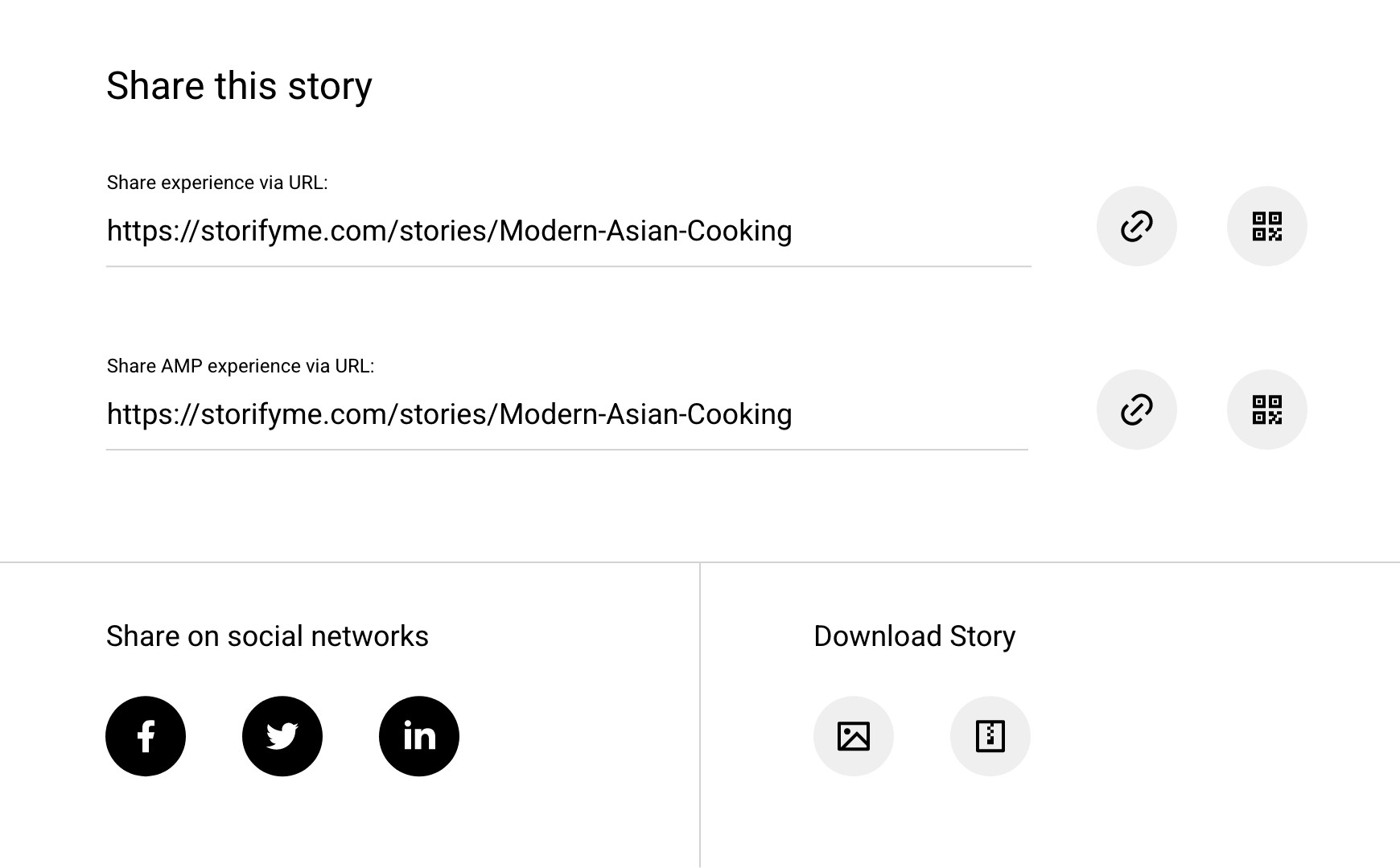The height and width of the screenshot is (868, 1400).
Task: Share the story on LinkedIn
Action: (419, 736)
